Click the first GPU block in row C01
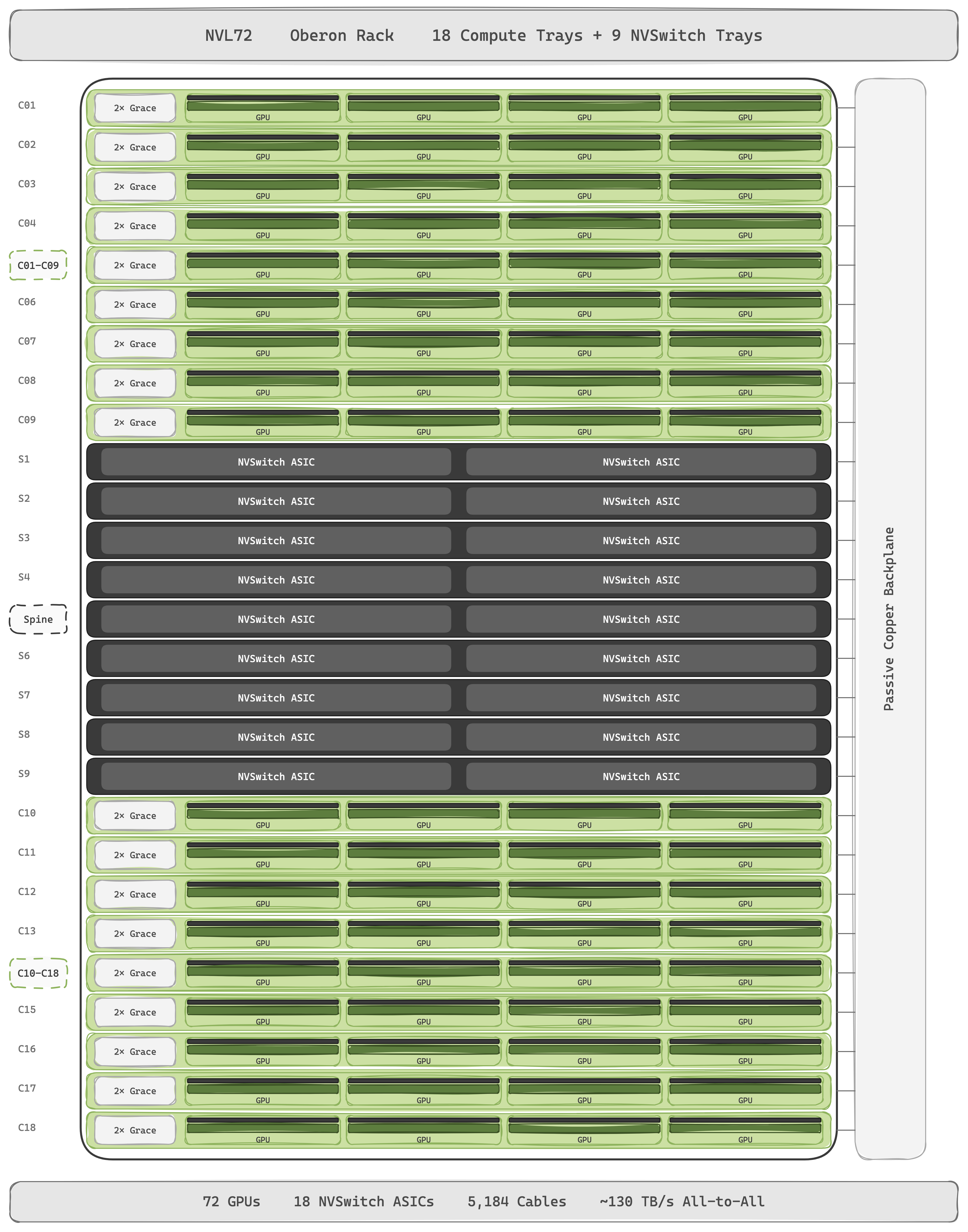 [x=263, y=108]
